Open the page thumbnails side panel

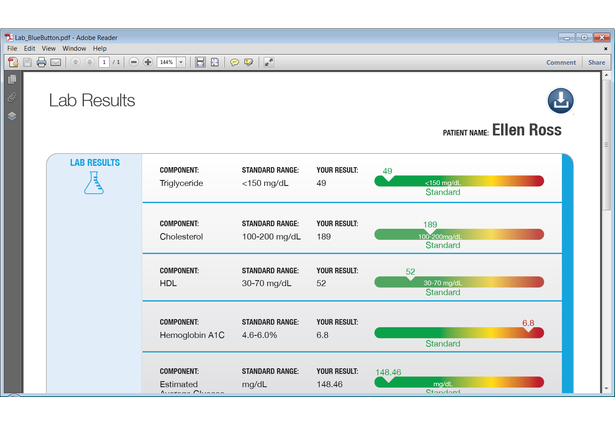(x=12, y=79)
